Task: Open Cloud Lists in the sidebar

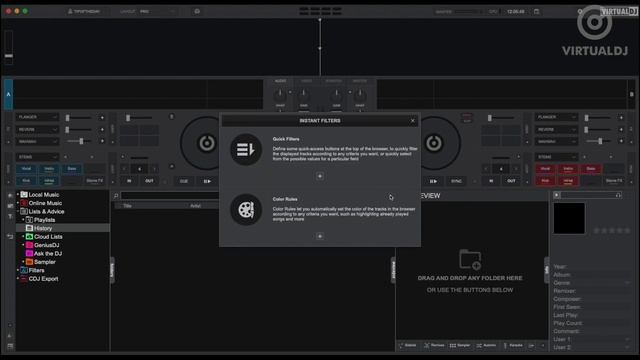Action: pyautogui.click(x=48, y=237)
